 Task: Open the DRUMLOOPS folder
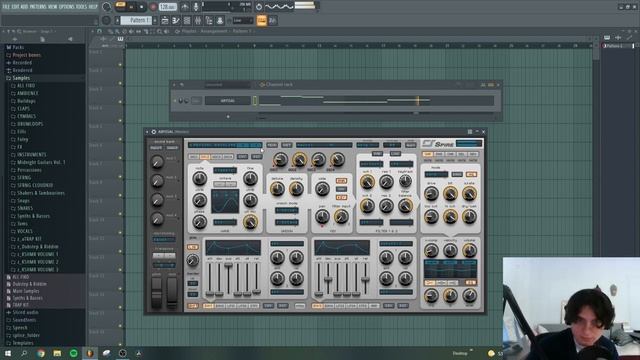(x=29, y=124)
